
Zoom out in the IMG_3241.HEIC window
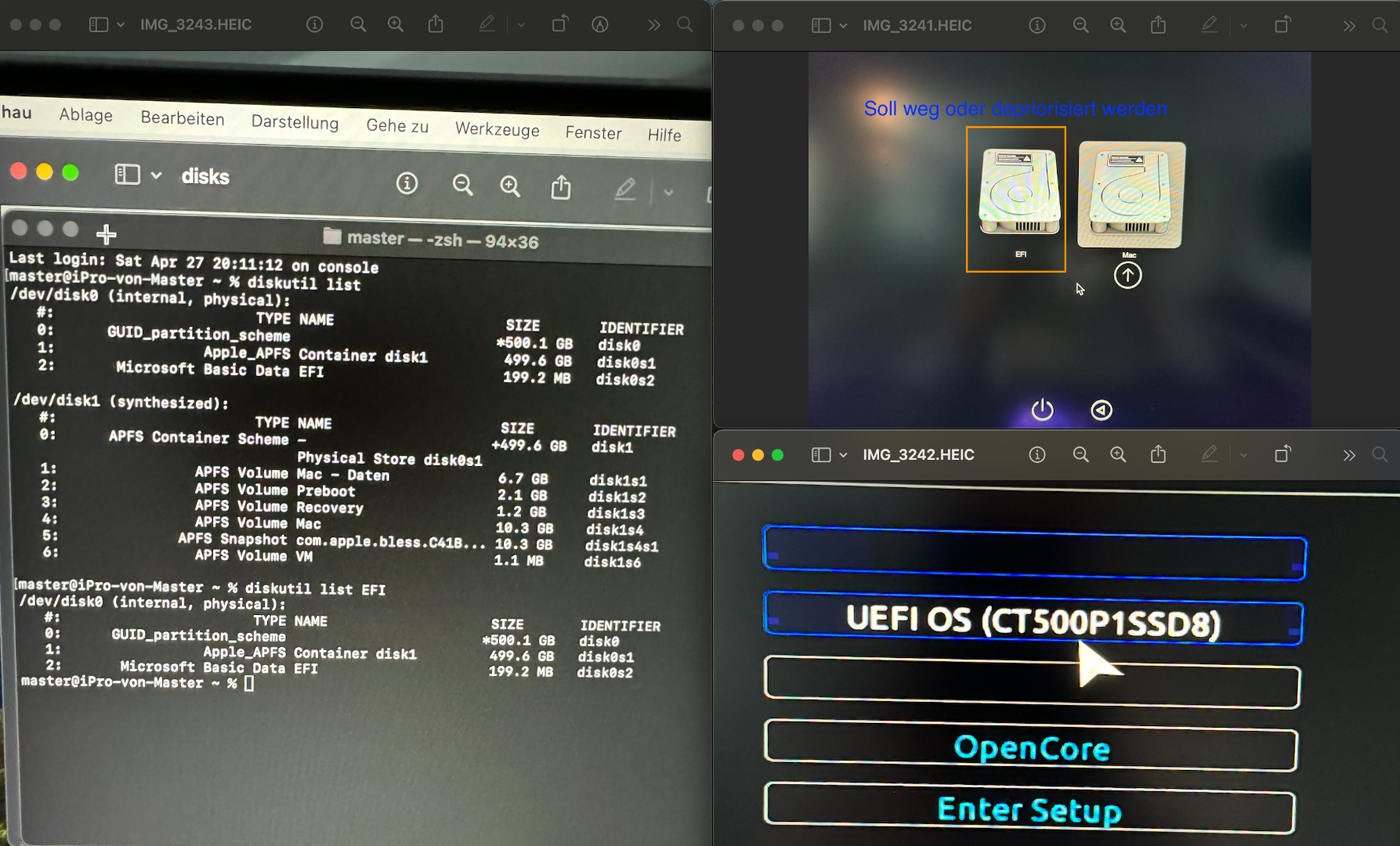click(1081, 25)
